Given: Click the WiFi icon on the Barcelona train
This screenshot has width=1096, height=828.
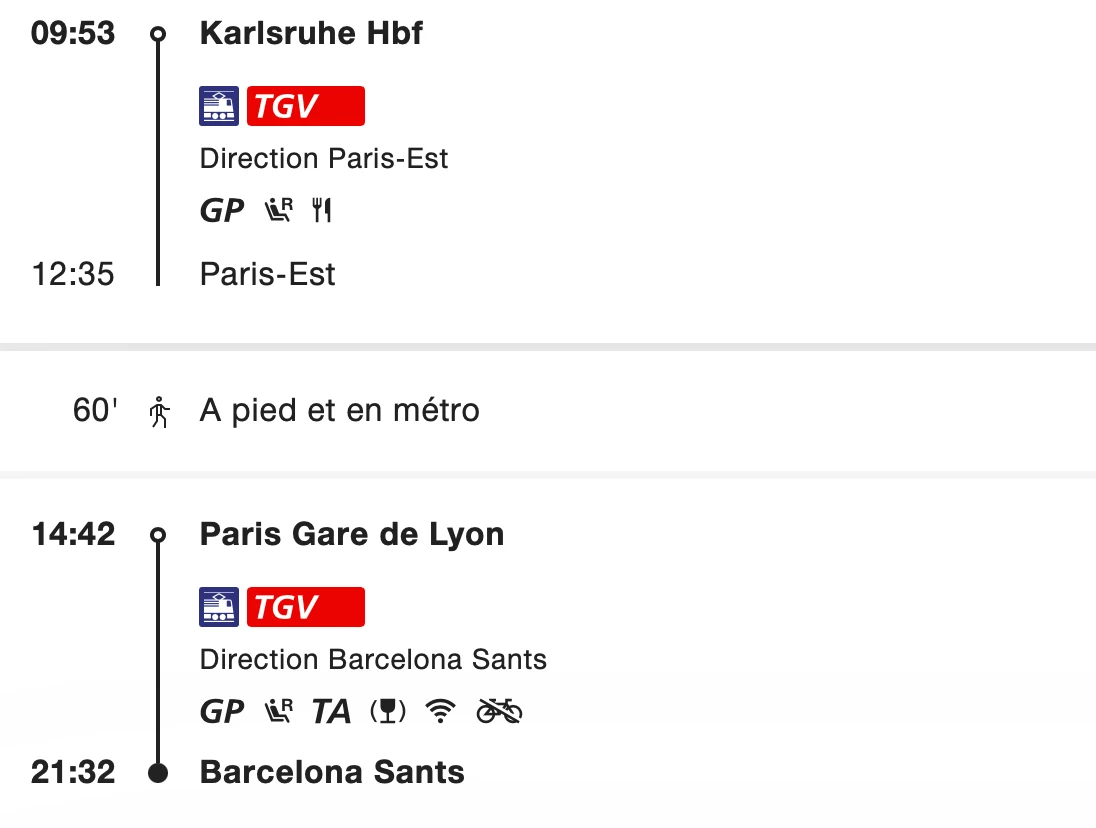Looking at the screenshot, I should [x=440, y=711].
